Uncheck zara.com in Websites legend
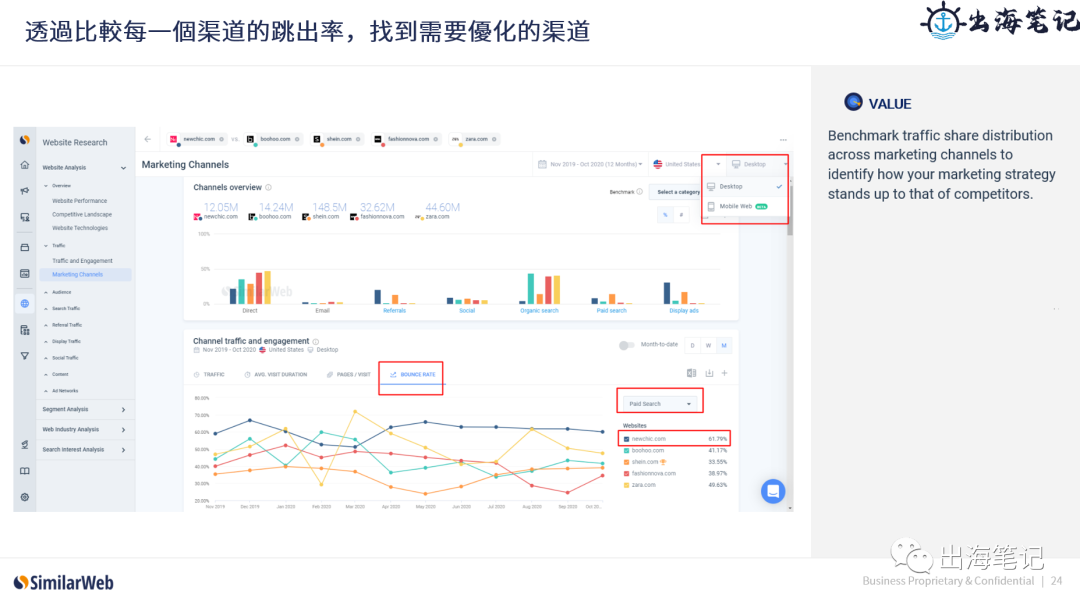Image resolution: width=1080 pixels, height=605 pixels. (x=626, y=486)
